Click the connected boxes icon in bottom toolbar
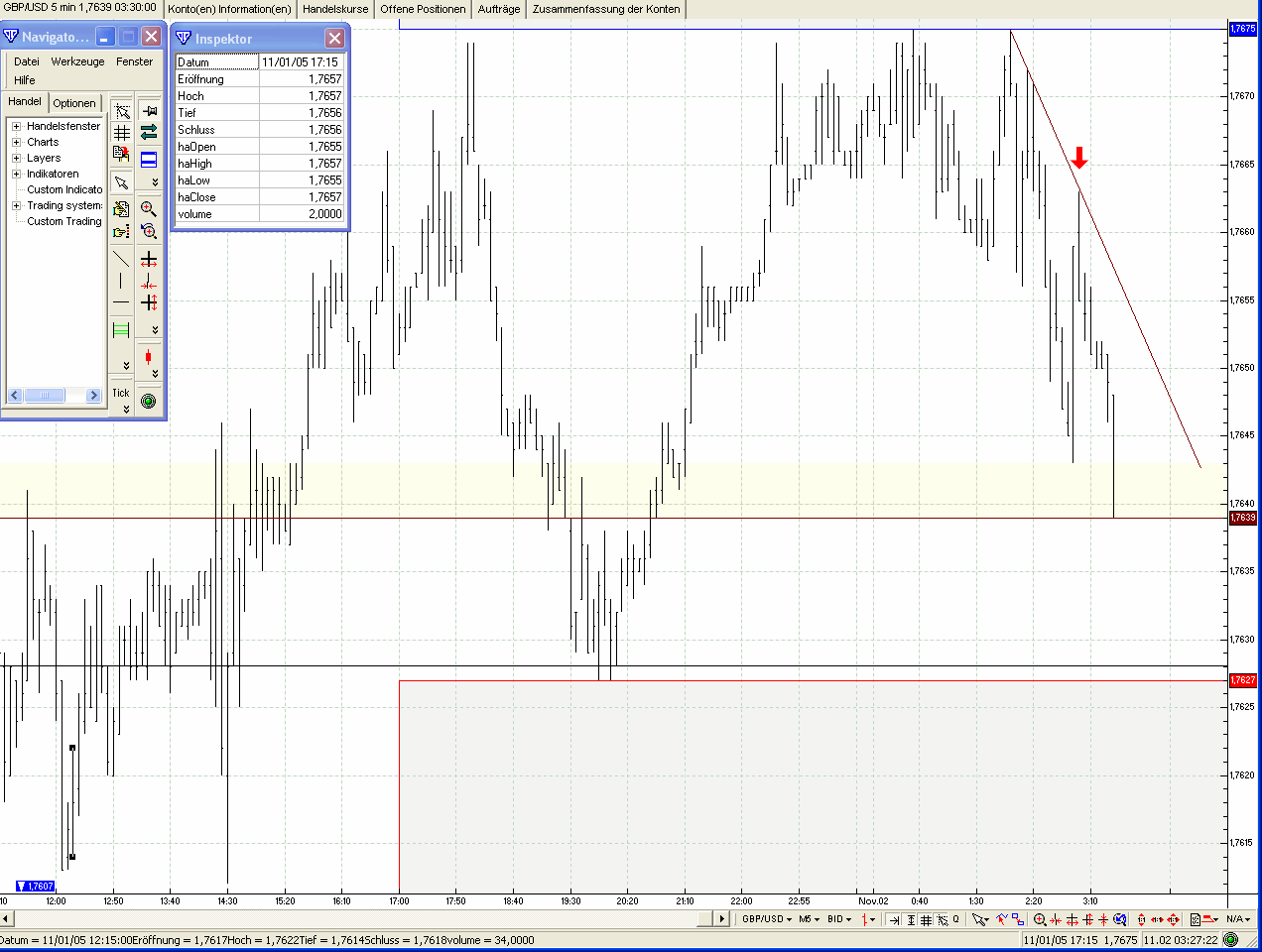The image size is (1262, 952). click(x=1018, y=919)
